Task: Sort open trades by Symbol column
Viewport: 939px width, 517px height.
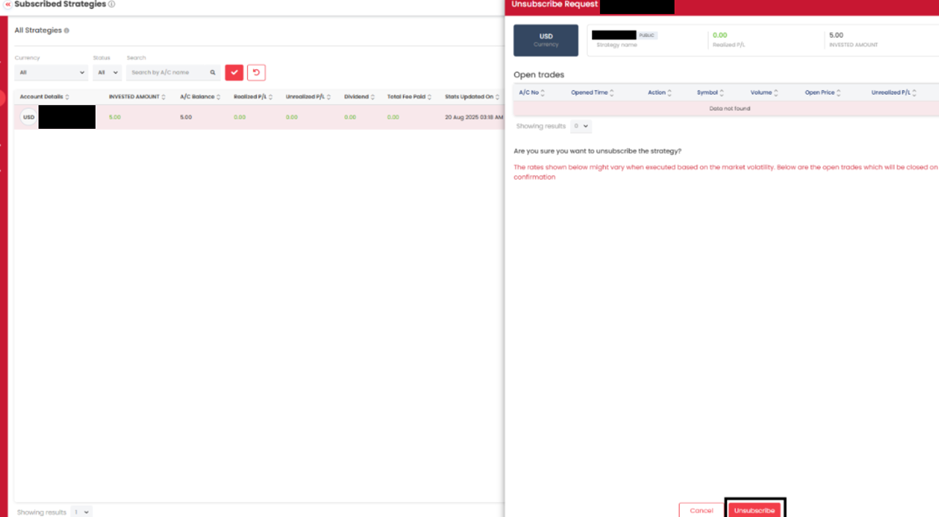Action: coord(722,93)
